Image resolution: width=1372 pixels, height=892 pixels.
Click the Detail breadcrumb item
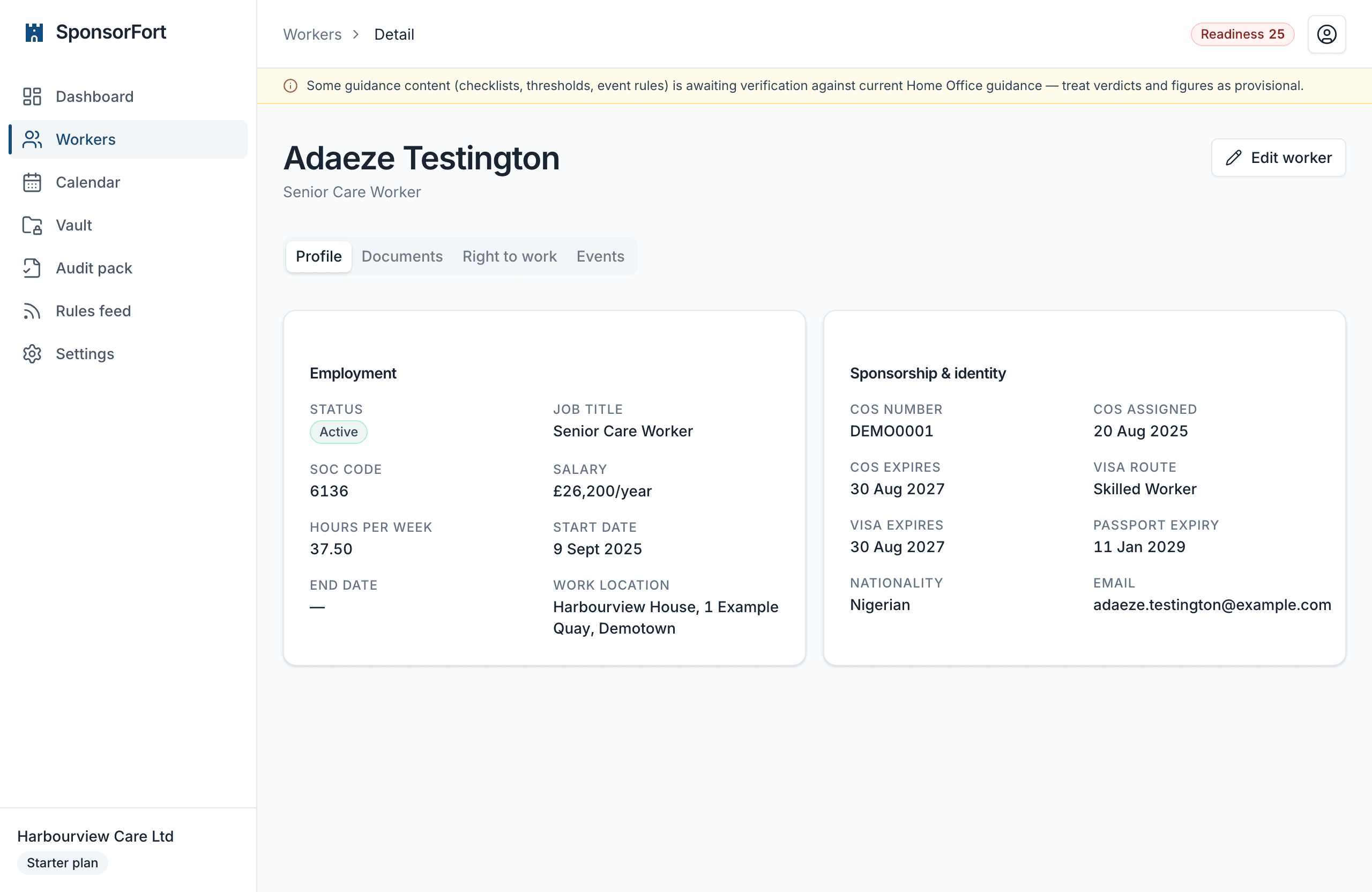coord(394,34)
